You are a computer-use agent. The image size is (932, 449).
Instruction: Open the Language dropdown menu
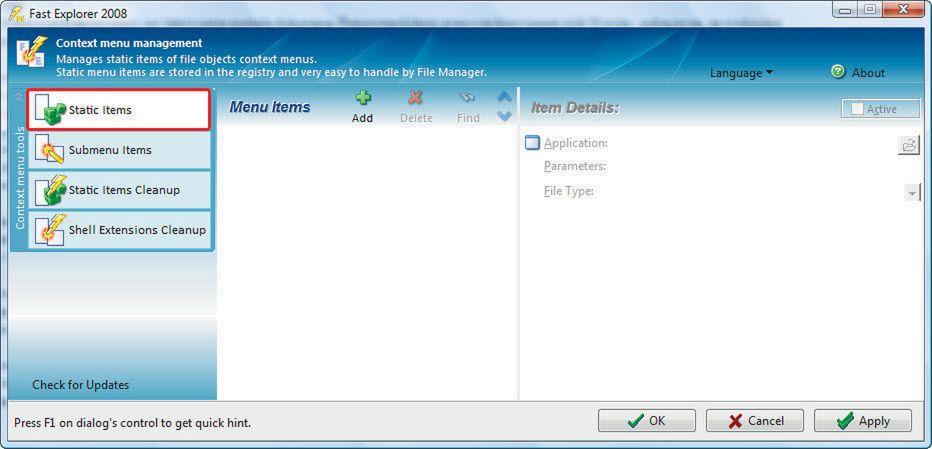(x=741, y=73)
